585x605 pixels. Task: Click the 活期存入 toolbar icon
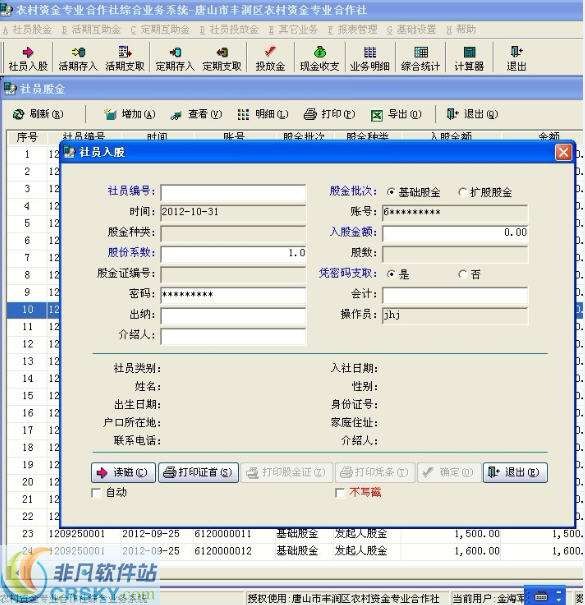coord(78,58)
